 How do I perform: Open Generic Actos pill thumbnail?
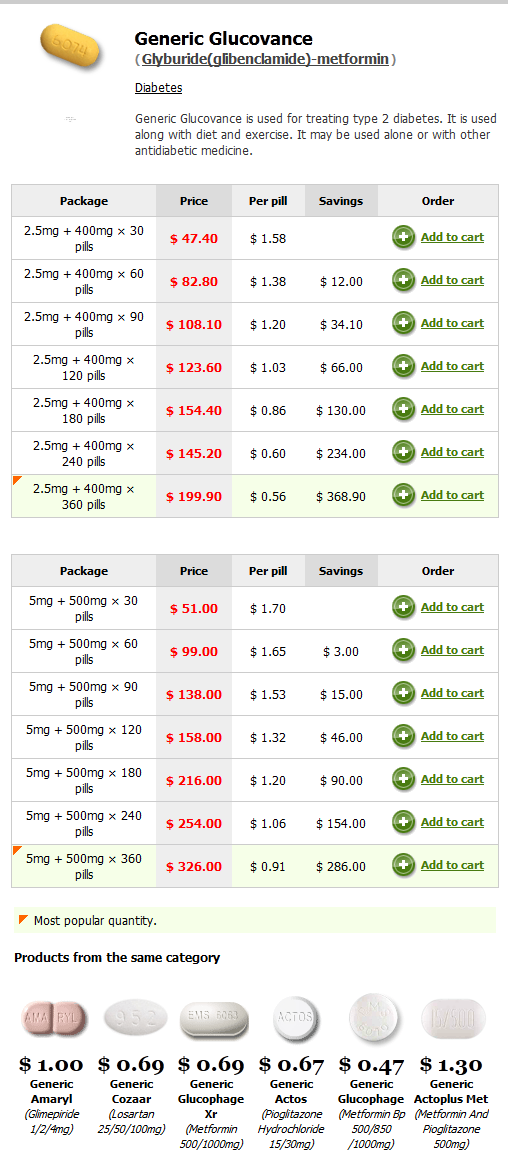point(295,1018)
